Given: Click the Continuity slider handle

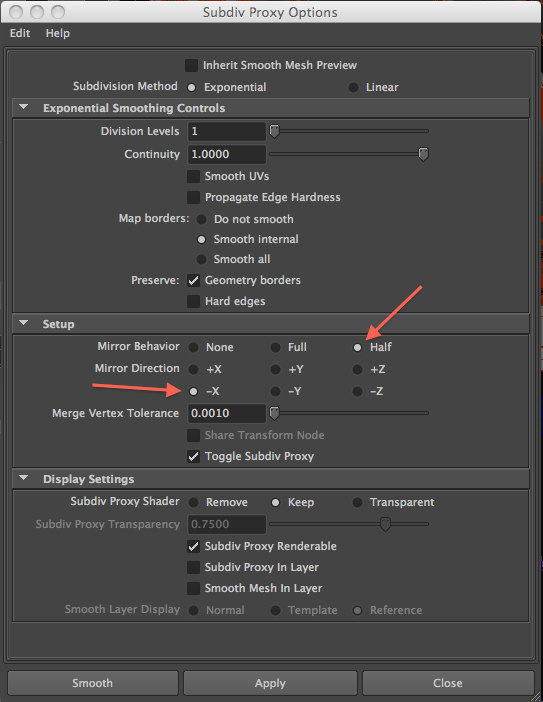Looking at the screenshot, I should click(423, 154).
